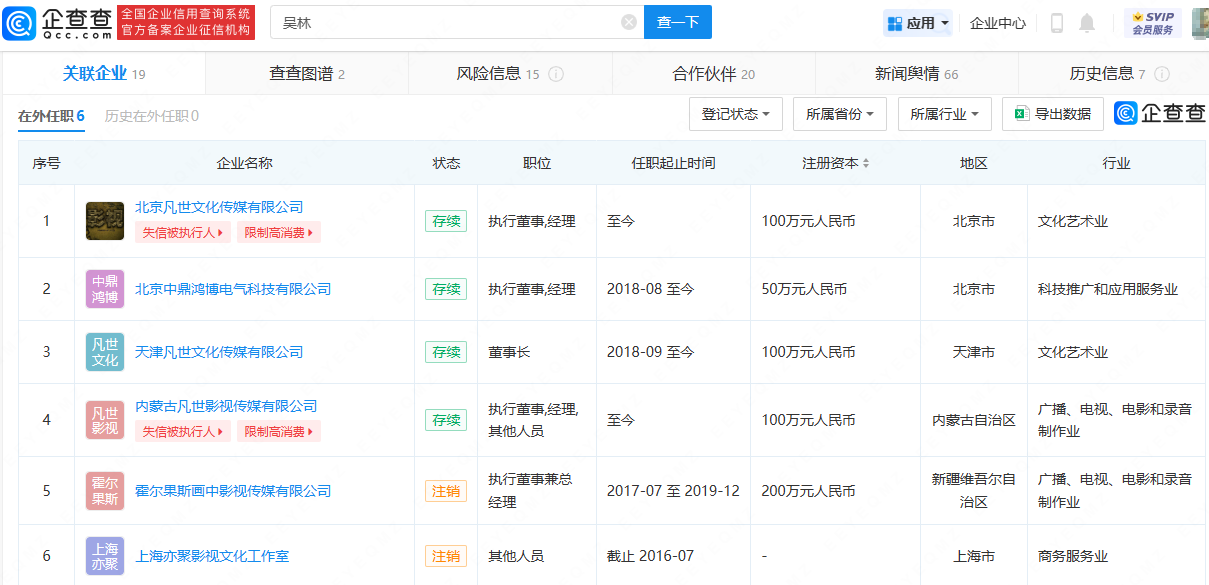The height and width of the screenshot is (585, 1209).
Task: Open 霍尔果斯画中影视传媒有限公司 link
Action: coord(233,491)
